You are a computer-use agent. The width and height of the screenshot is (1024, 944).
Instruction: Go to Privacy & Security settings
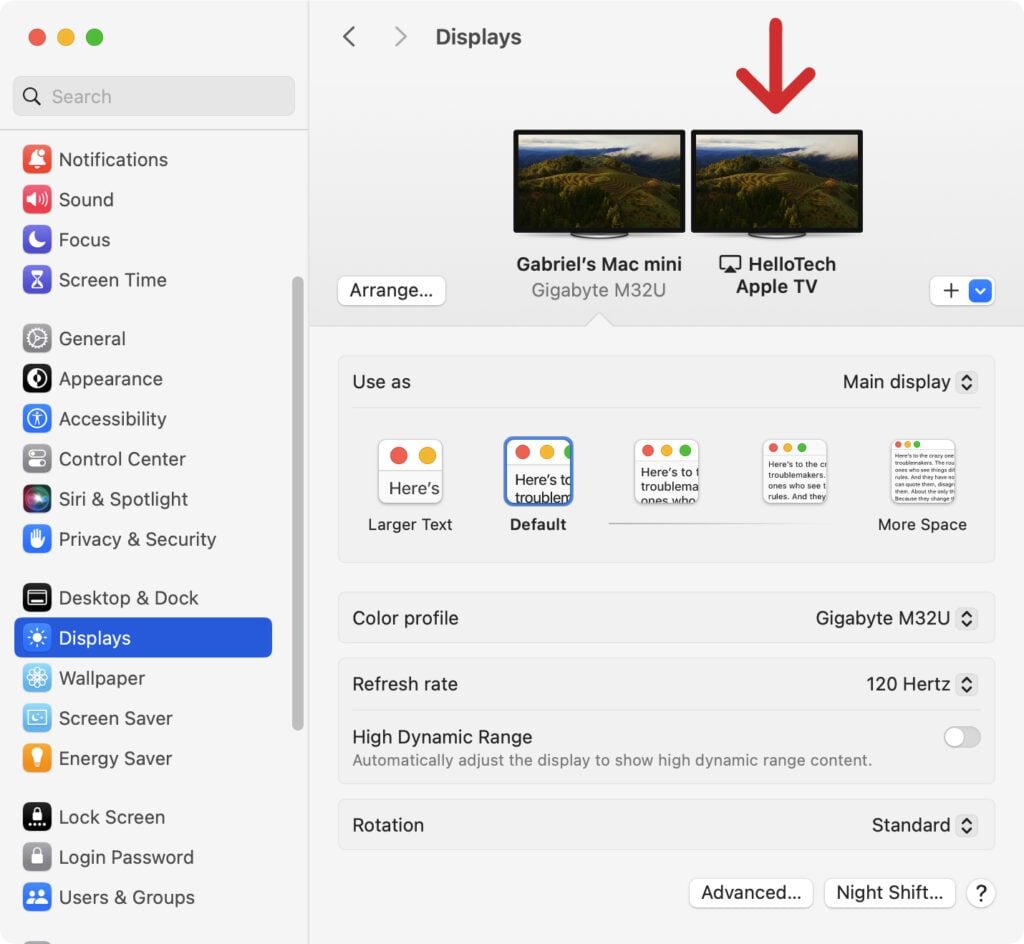point(143,539)
